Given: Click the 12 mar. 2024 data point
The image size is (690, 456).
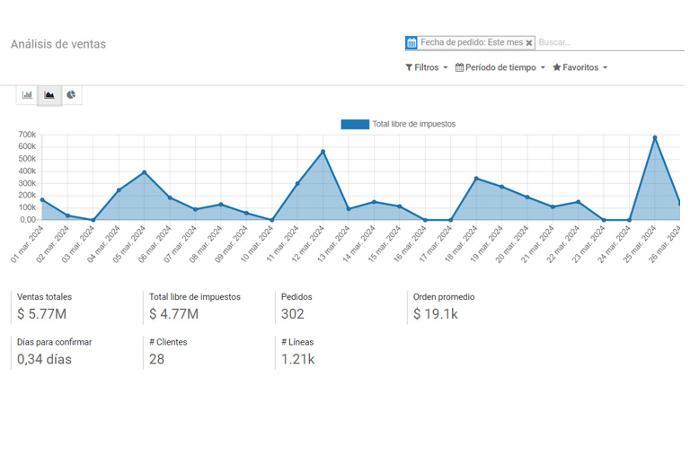Looking at the screenshot, I should pos(322,152).
